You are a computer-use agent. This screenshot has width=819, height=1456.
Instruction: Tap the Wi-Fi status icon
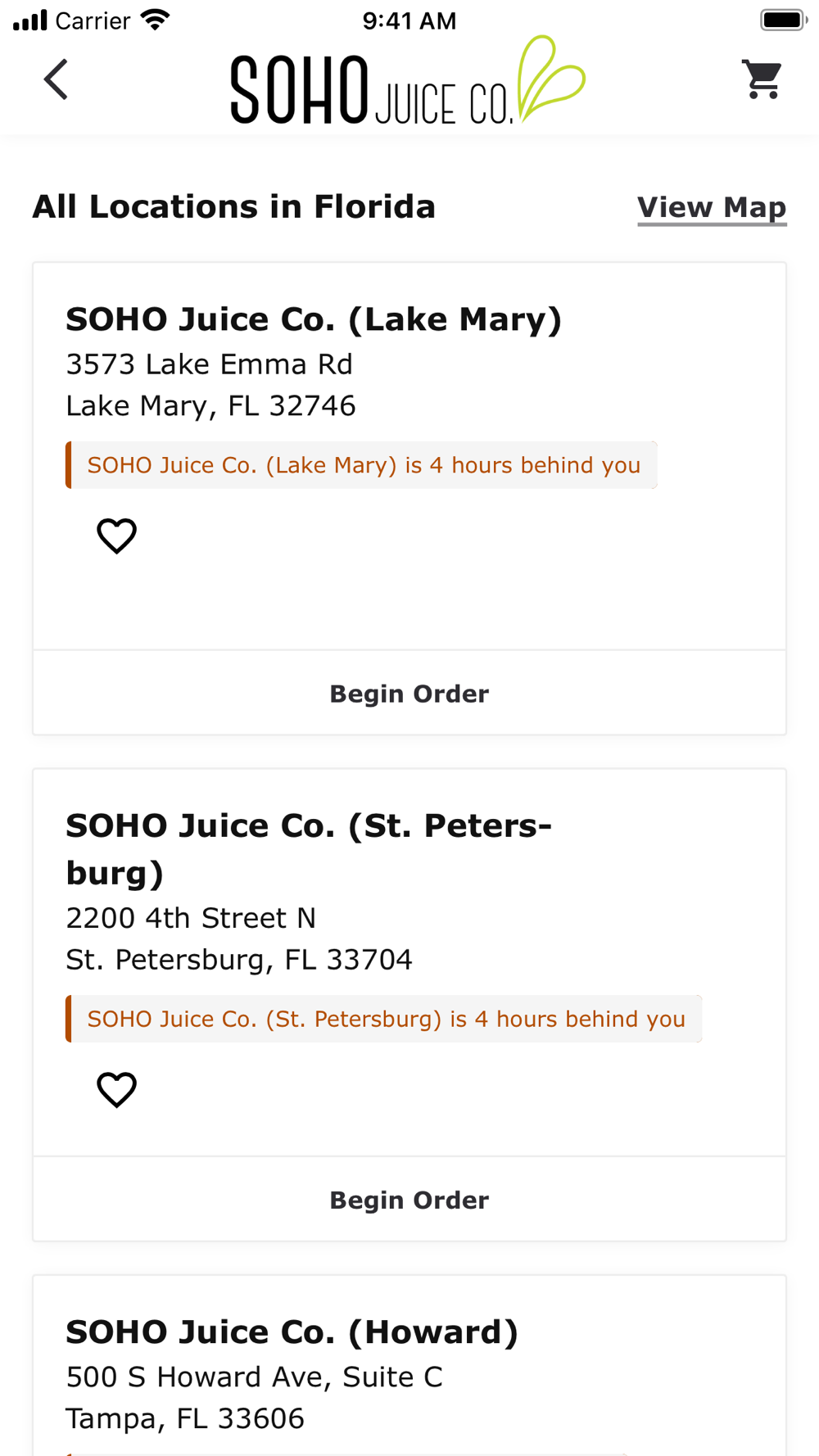click(x=155, y=20)
